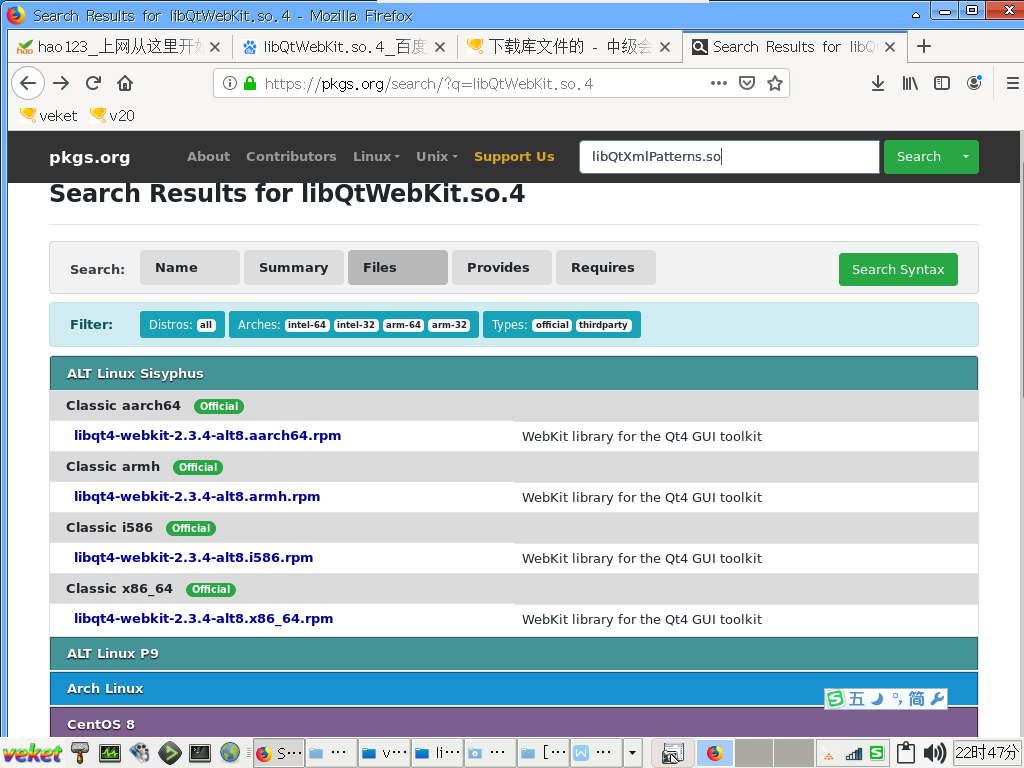Open the About page
This screenshot has height=768, width=1024.
tap(208, 157)
